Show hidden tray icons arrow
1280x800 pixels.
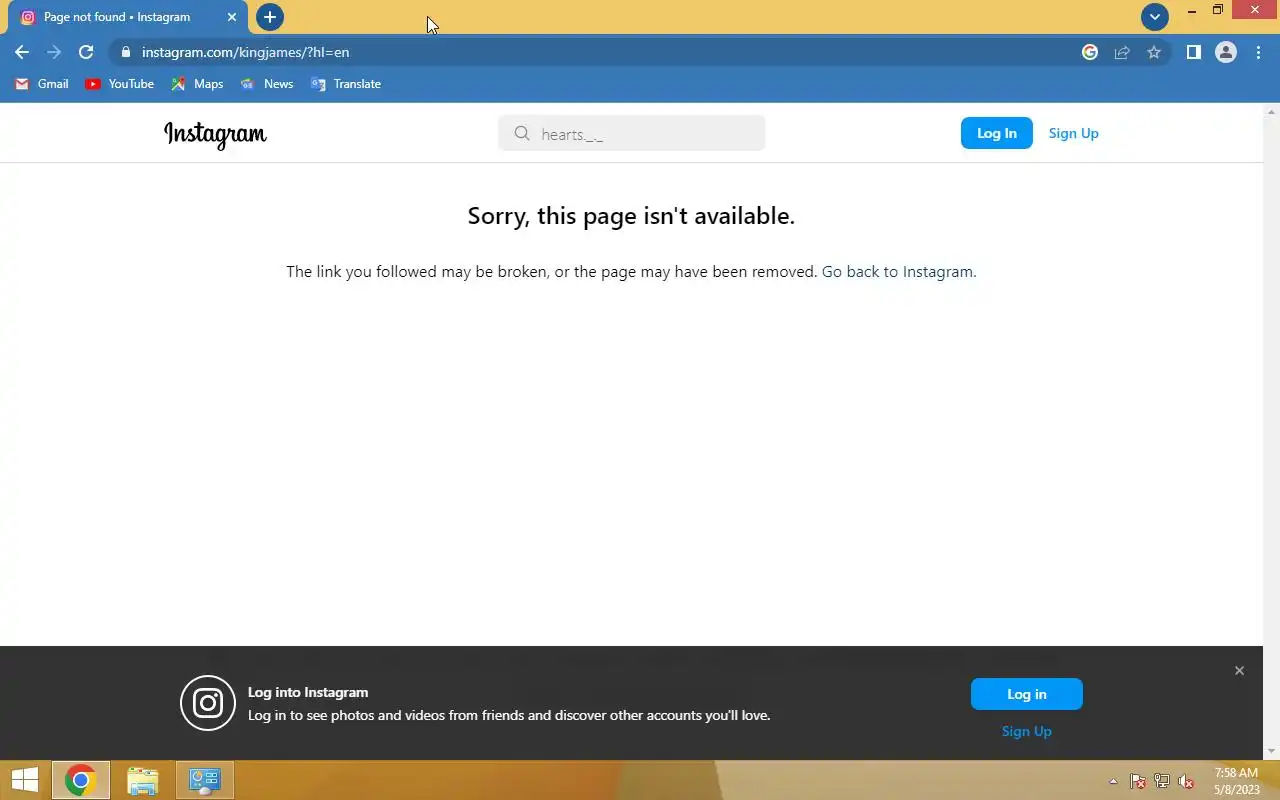point(1113,782)
